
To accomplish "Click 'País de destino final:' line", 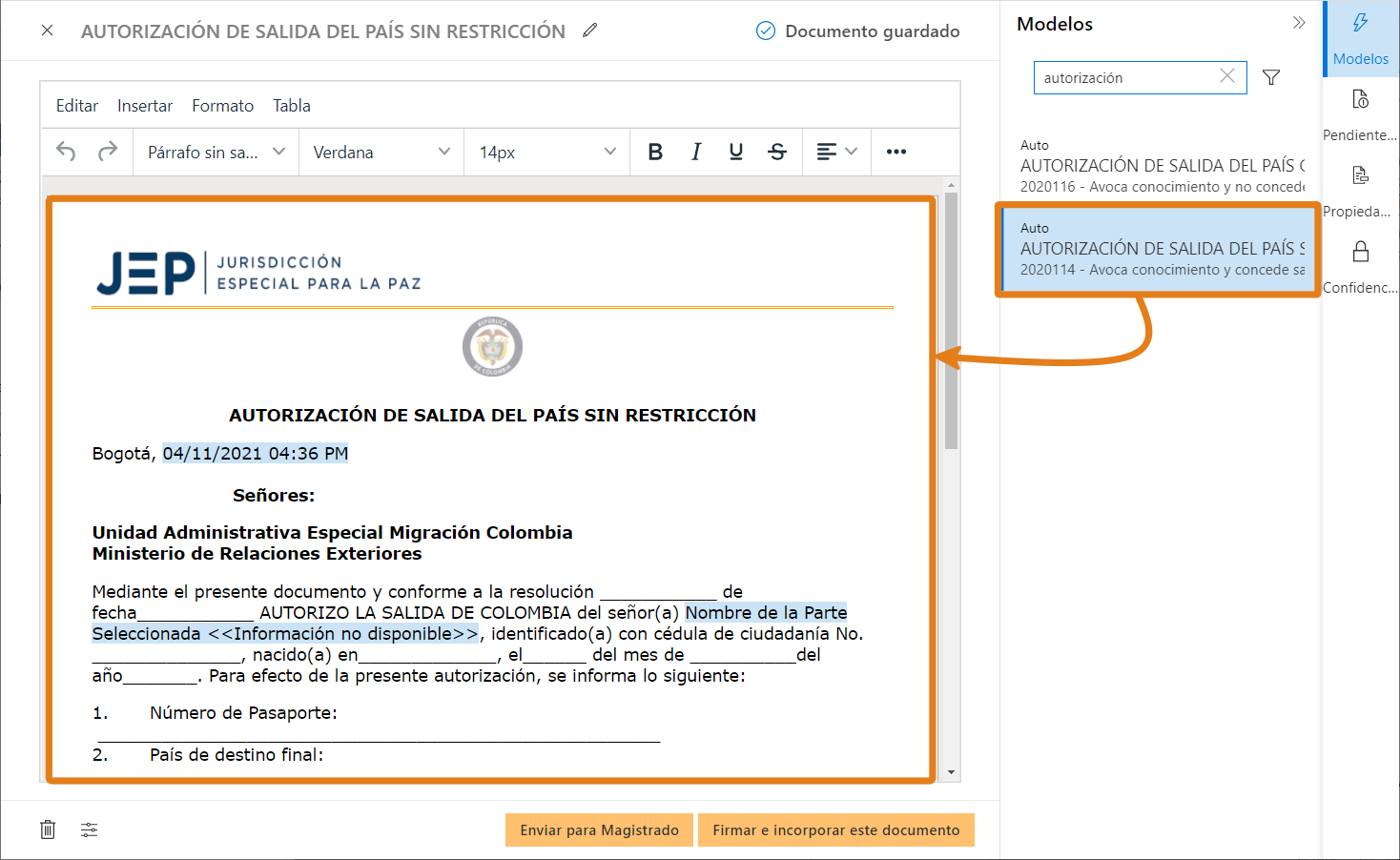I will (x=237, y=755).
